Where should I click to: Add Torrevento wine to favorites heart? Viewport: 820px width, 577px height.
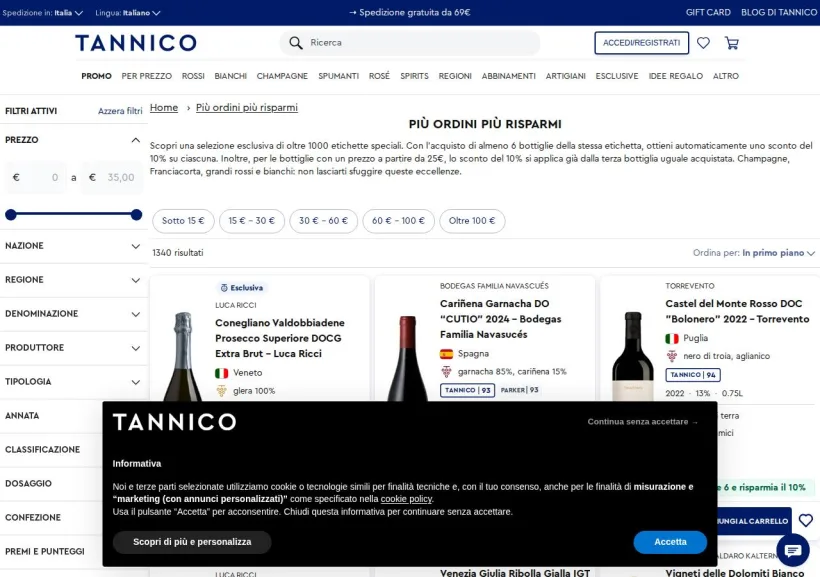[x=805, y=521]
